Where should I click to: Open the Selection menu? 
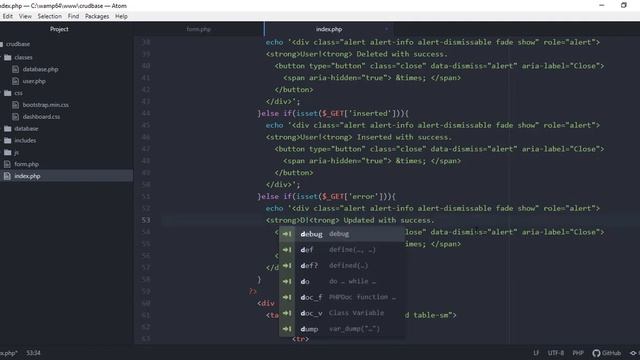point(49,16)
